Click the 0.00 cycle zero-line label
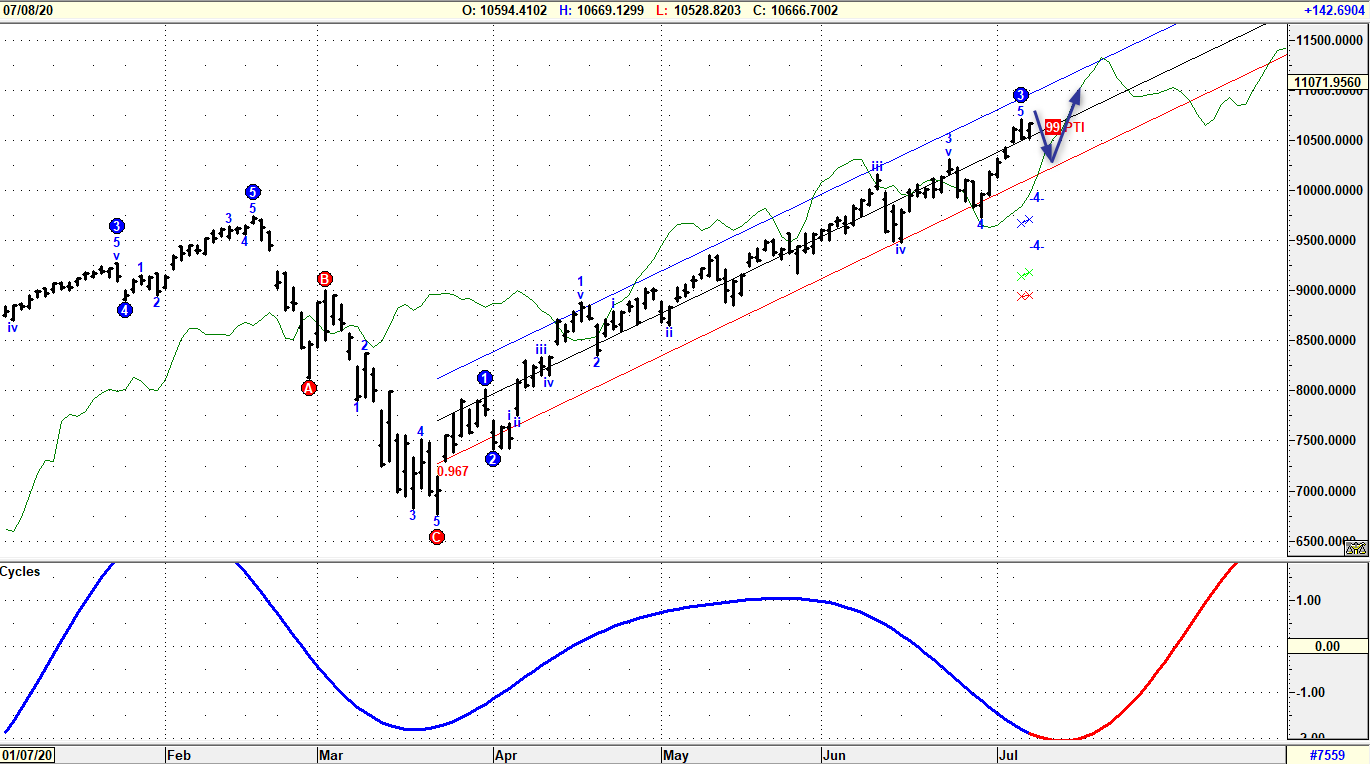The height and width of the screenshot is (764, 1370). tap(1327, 647)
